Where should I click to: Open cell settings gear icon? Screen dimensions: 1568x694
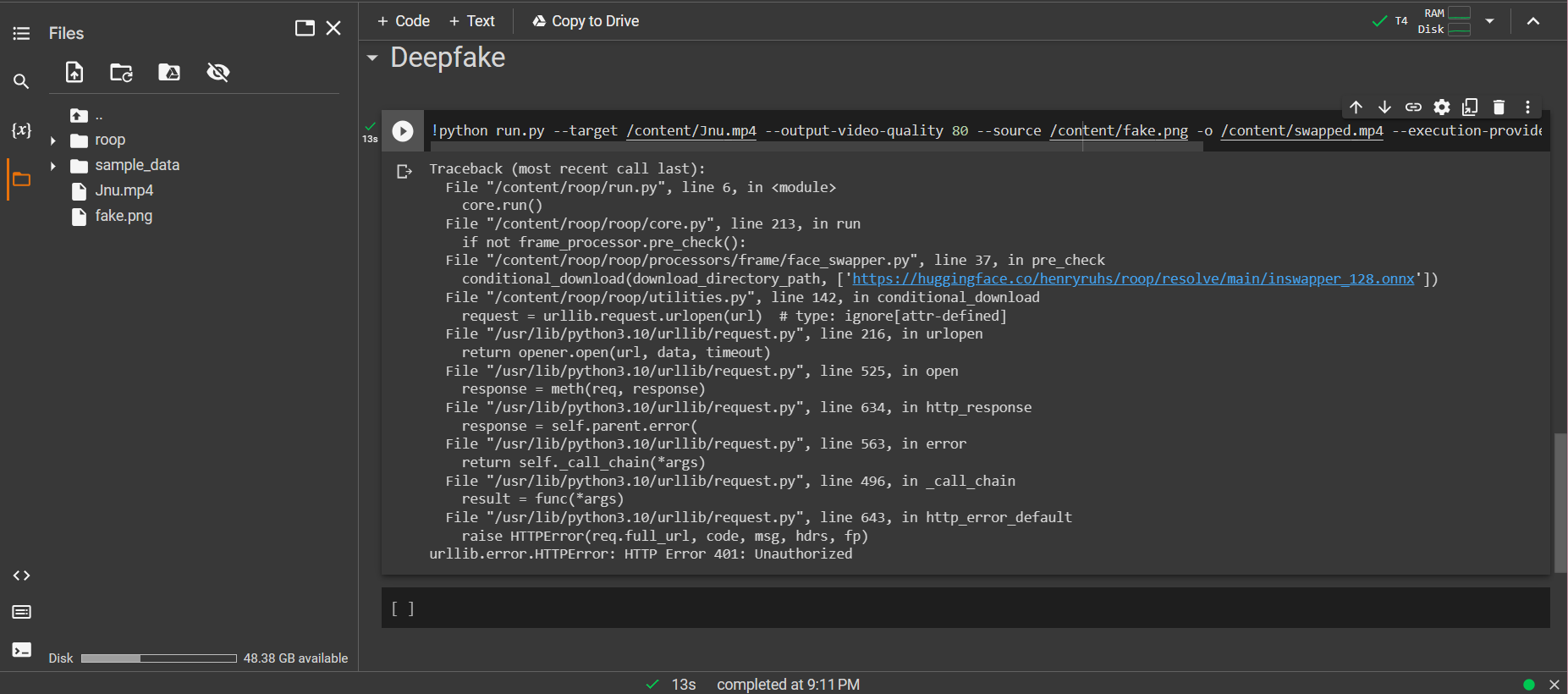[1442, 107]
